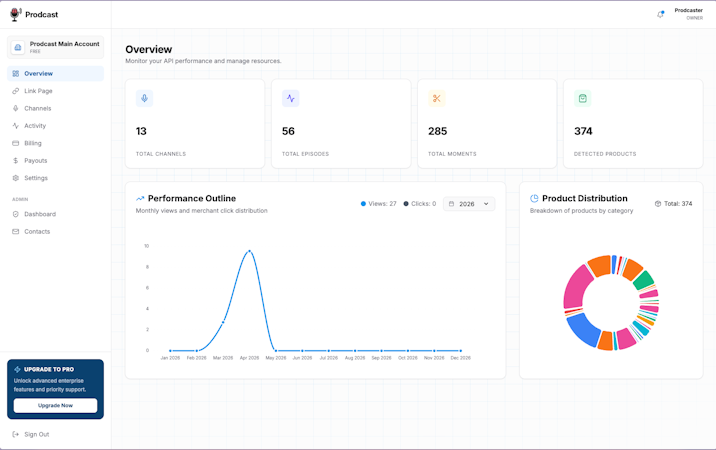Click the 285 Total Moments card

(487, 124)
